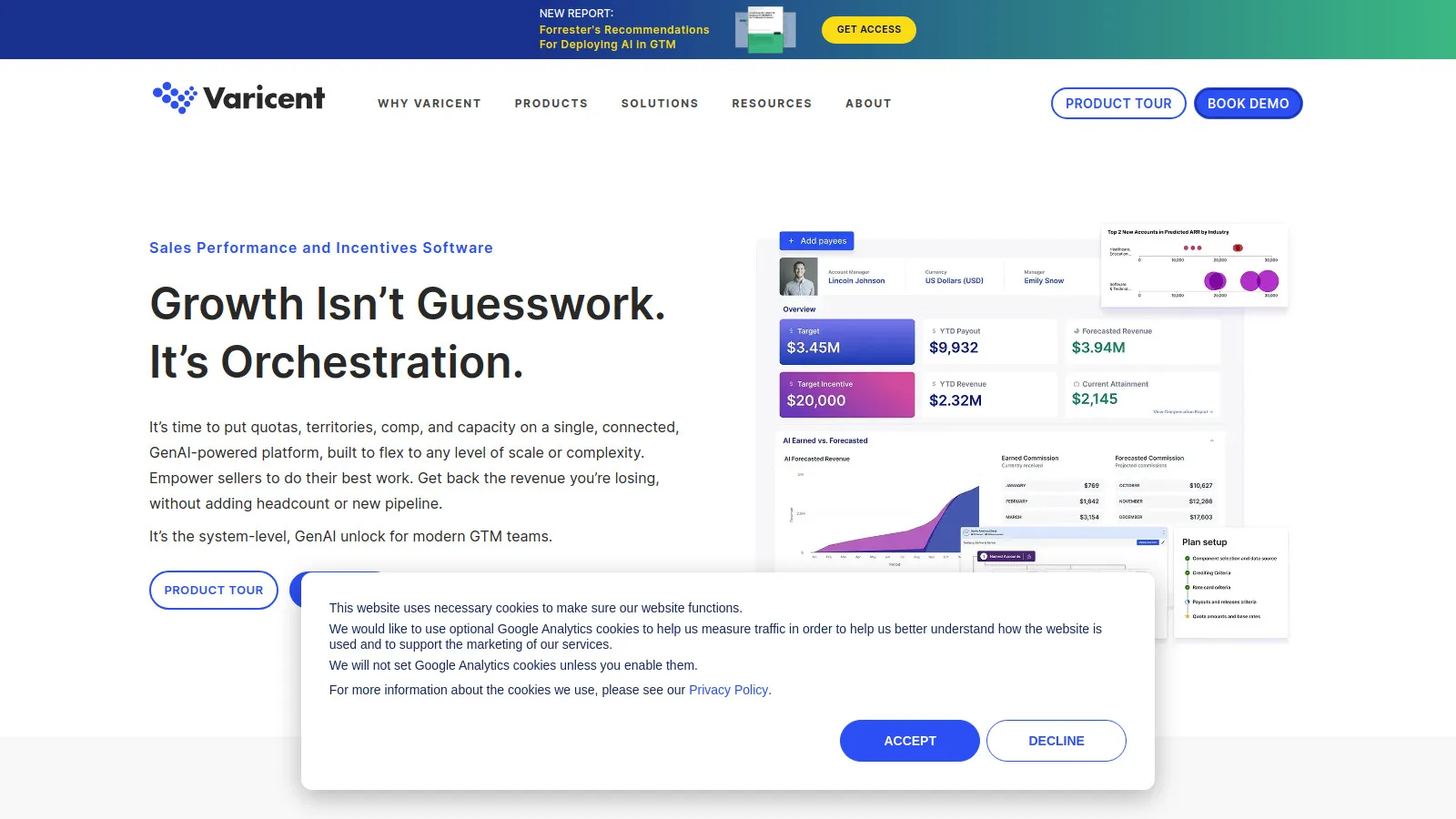The image size is (1456, 819).
Task: Click the green check beside Component selection
Action: click(1188, 559)
